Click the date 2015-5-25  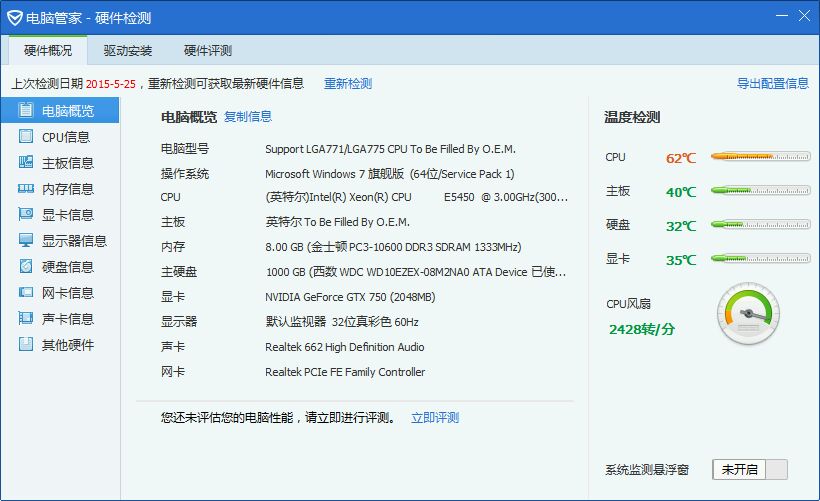(x=110, y=84)
